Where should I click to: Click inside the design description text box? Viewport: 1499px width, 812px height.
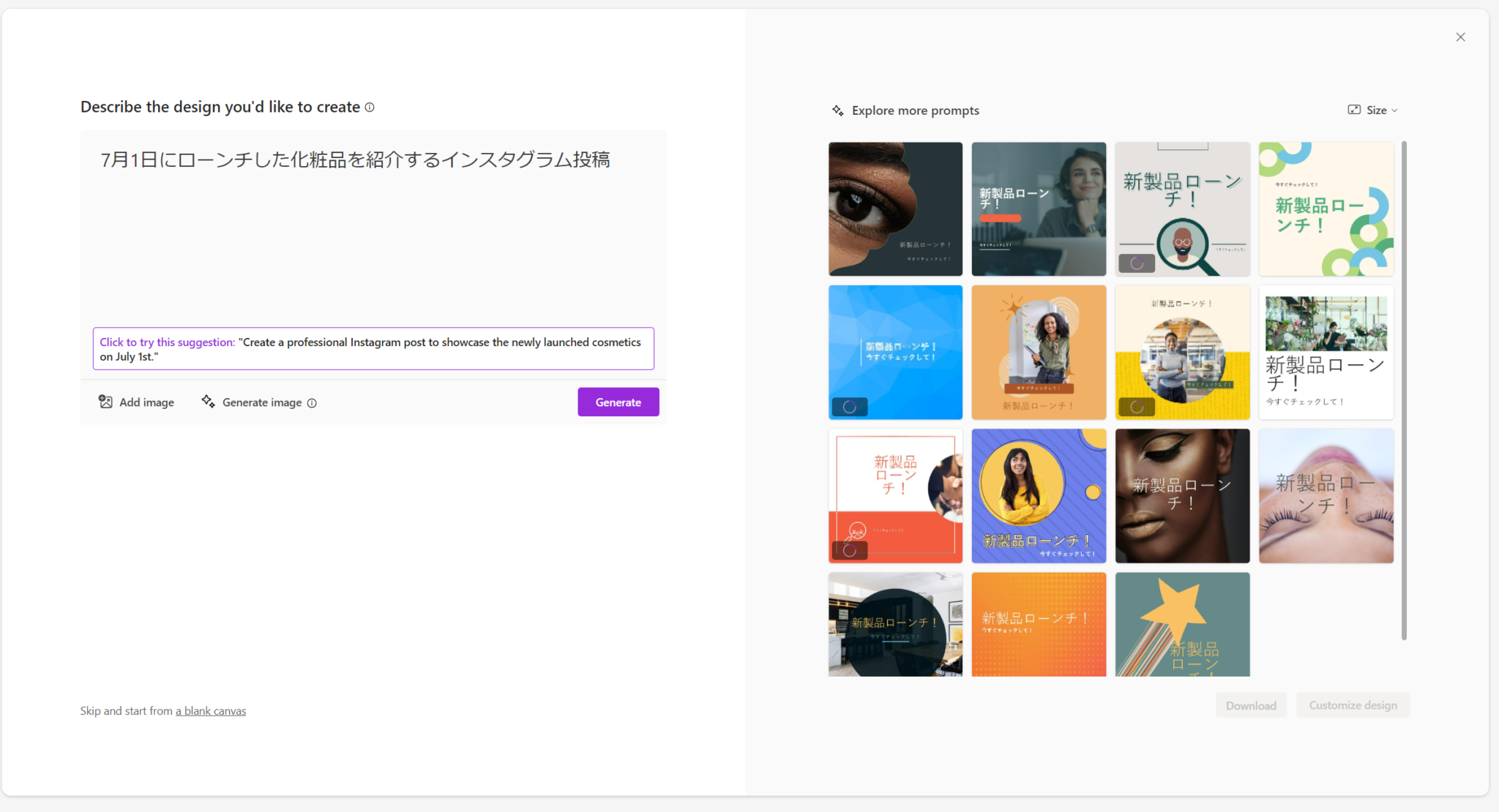pos(373,219)
